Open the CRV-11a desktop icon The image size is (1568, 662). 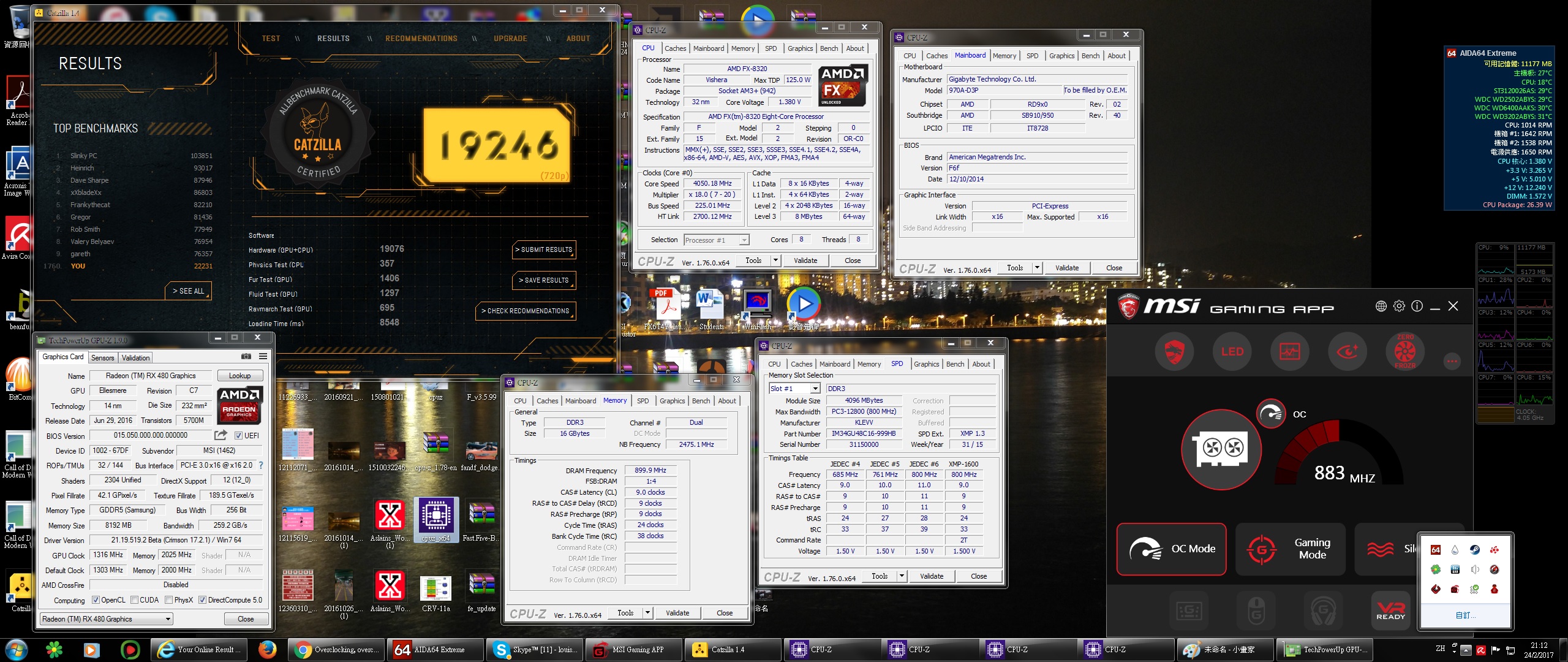(x=436, y=593)
